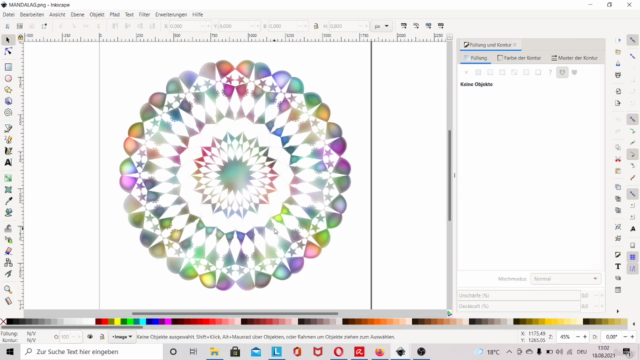This screenshot has width=640, height=360.
Task: Switch to Farbe der Kontur tab
Action: 519,58
